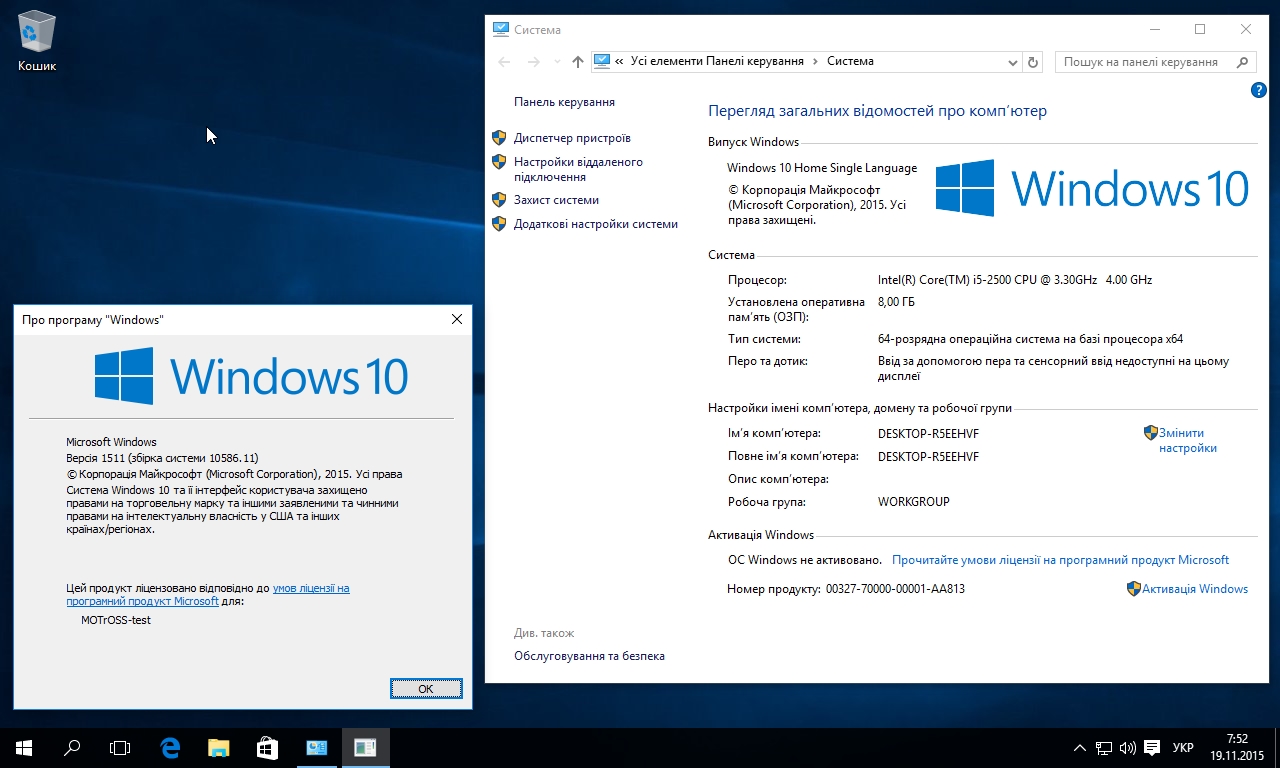Show hidden tray icons chevron
The image size is (1280, 768).
click(x=1080, y=747)
